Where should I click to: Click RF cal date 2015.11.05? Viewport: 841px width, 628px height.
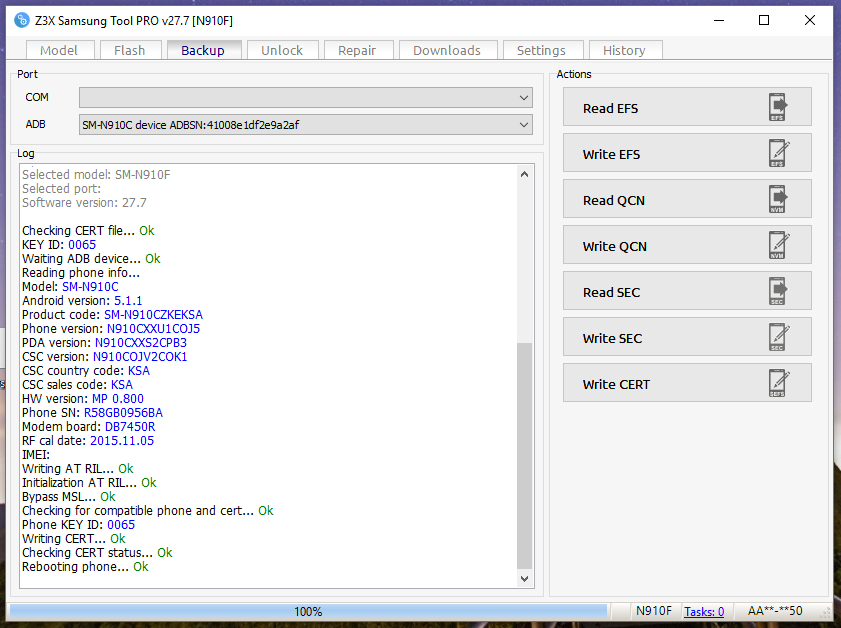122,440
